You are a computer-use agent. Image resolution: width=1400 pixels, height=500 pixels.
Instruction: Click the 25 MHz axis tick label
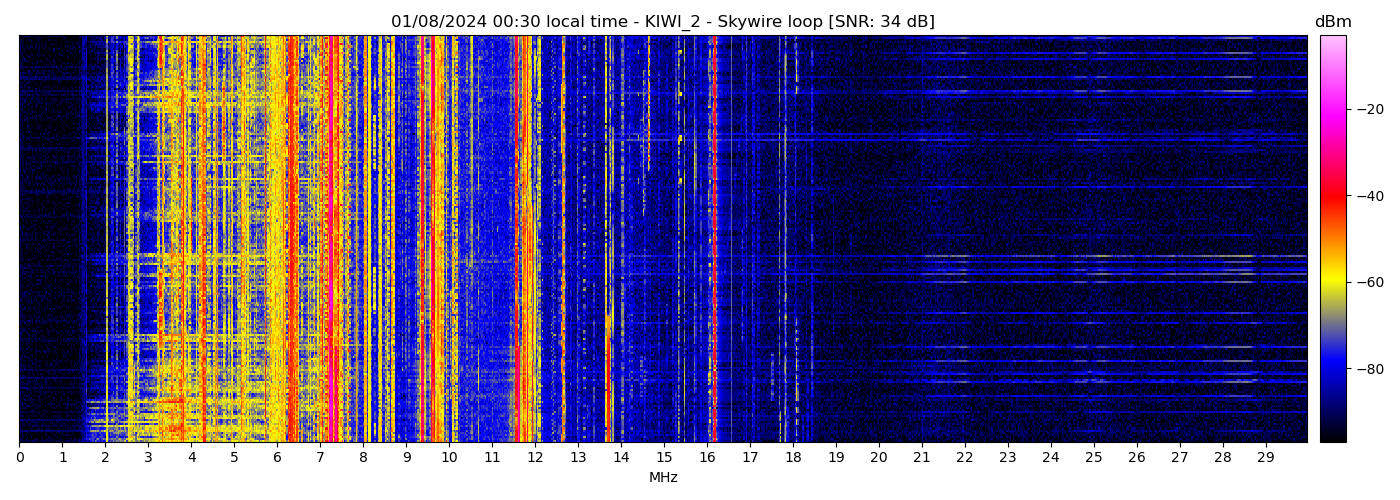pos(1094,458)
